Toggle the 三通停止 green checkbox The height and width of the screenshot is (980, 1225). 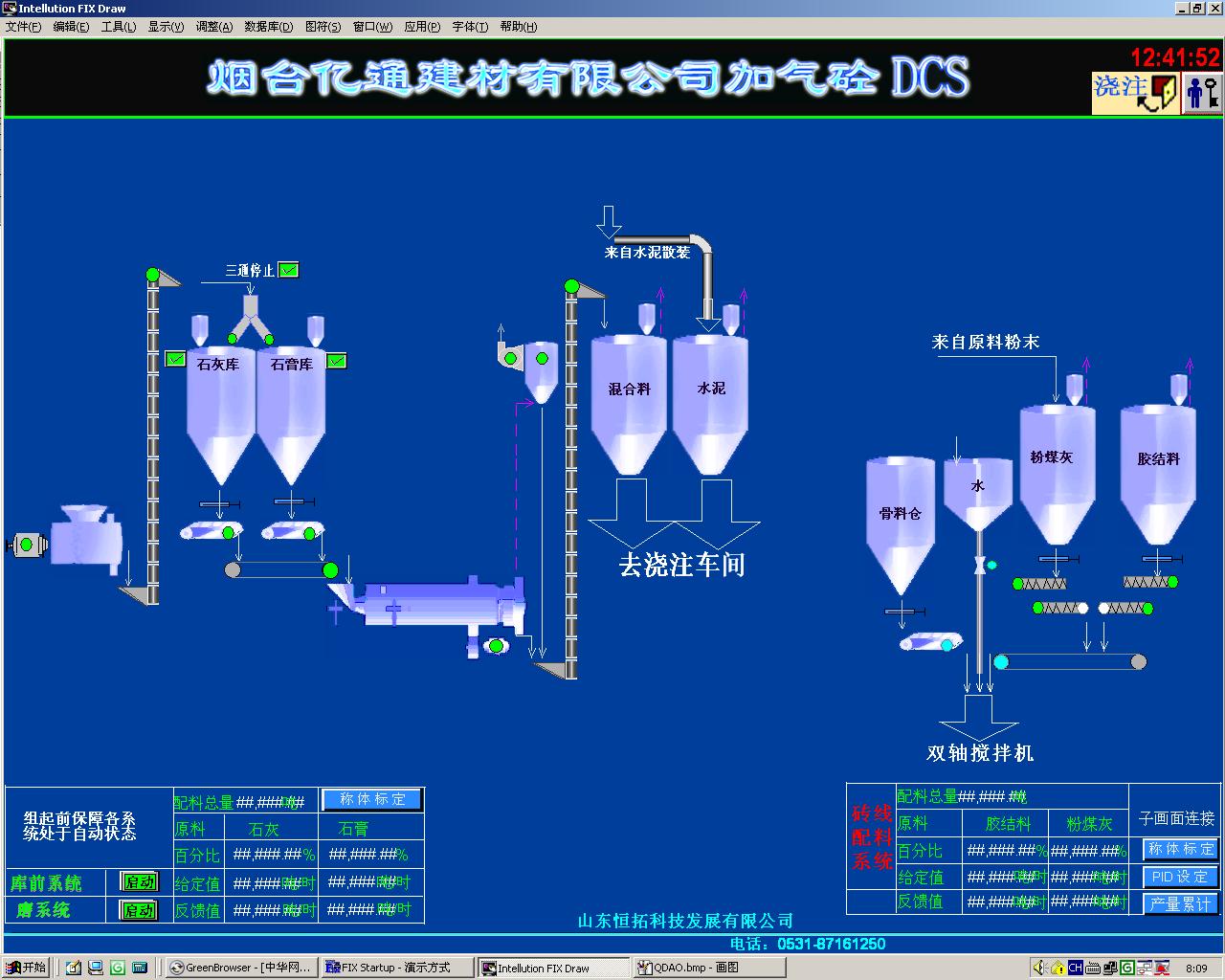(x=288, y=270)
